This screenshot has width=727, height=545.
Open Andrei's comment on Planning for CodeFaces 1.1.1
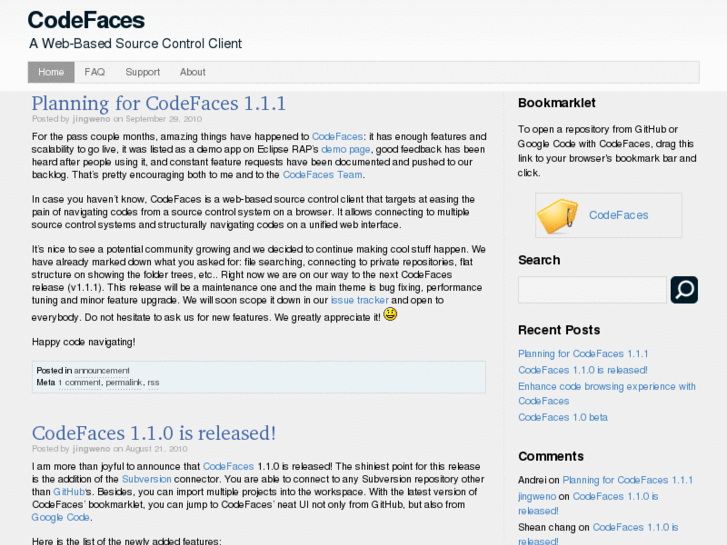627,480
